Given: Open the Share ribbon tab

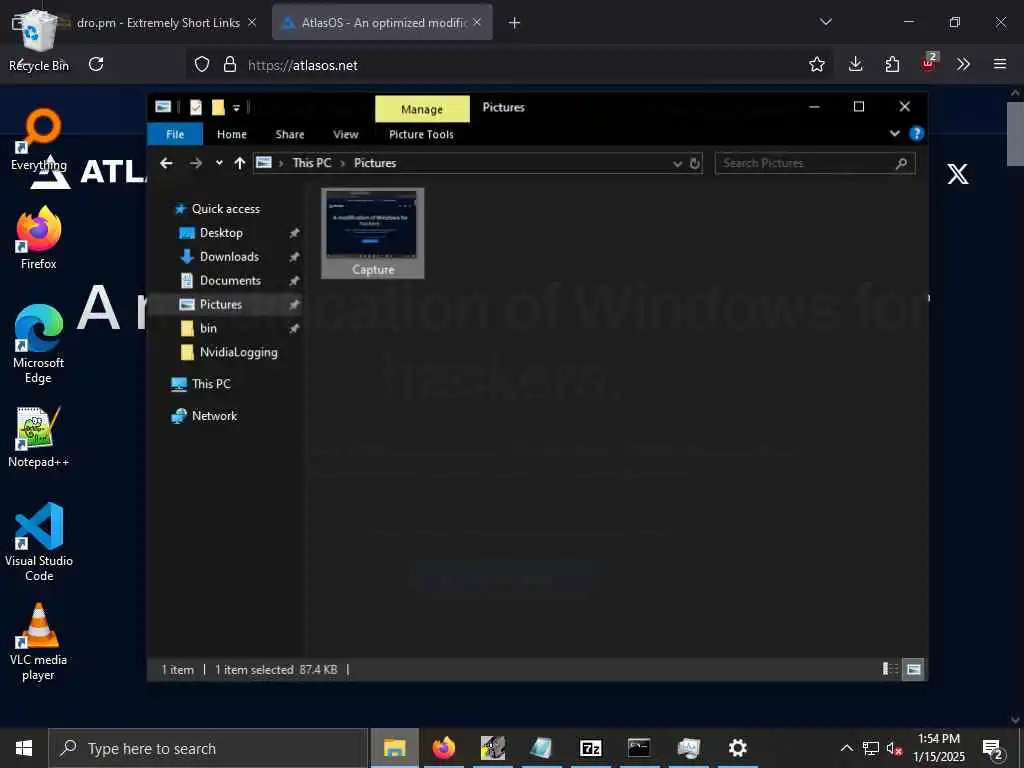Looking at the screenshot, I should point(290,134).
